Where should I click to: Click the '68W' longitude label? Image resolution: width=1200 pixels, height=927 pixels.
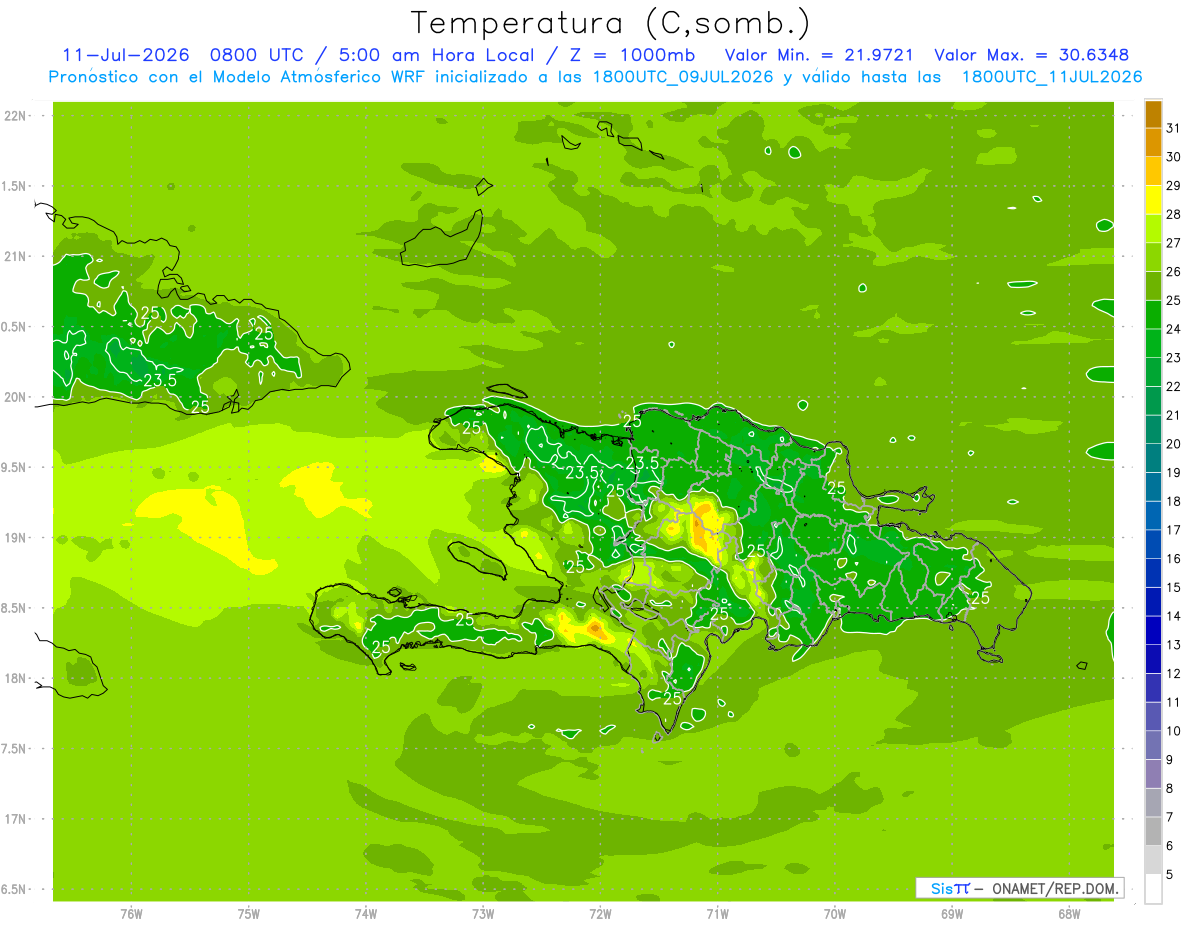[x=1069, y=914]
